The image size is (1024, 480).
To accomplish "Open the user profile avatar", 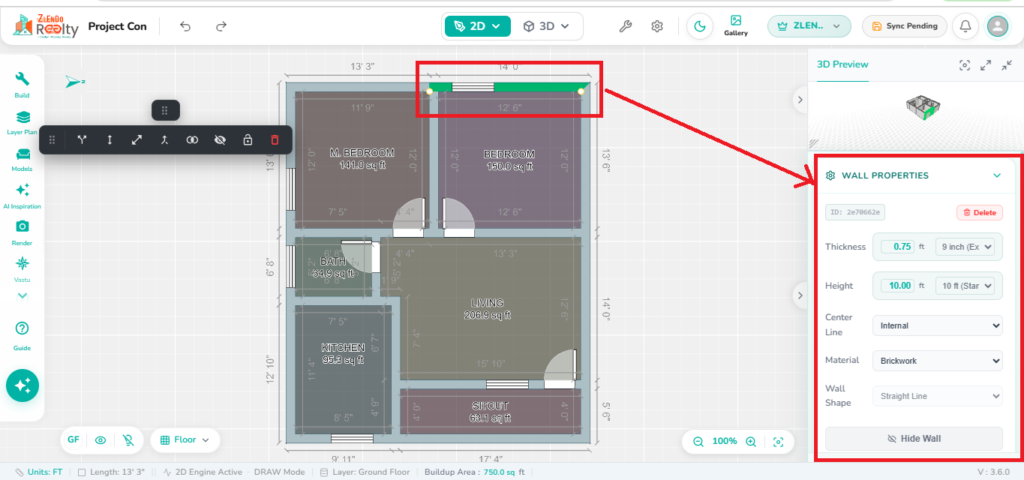I will point(997,26).
